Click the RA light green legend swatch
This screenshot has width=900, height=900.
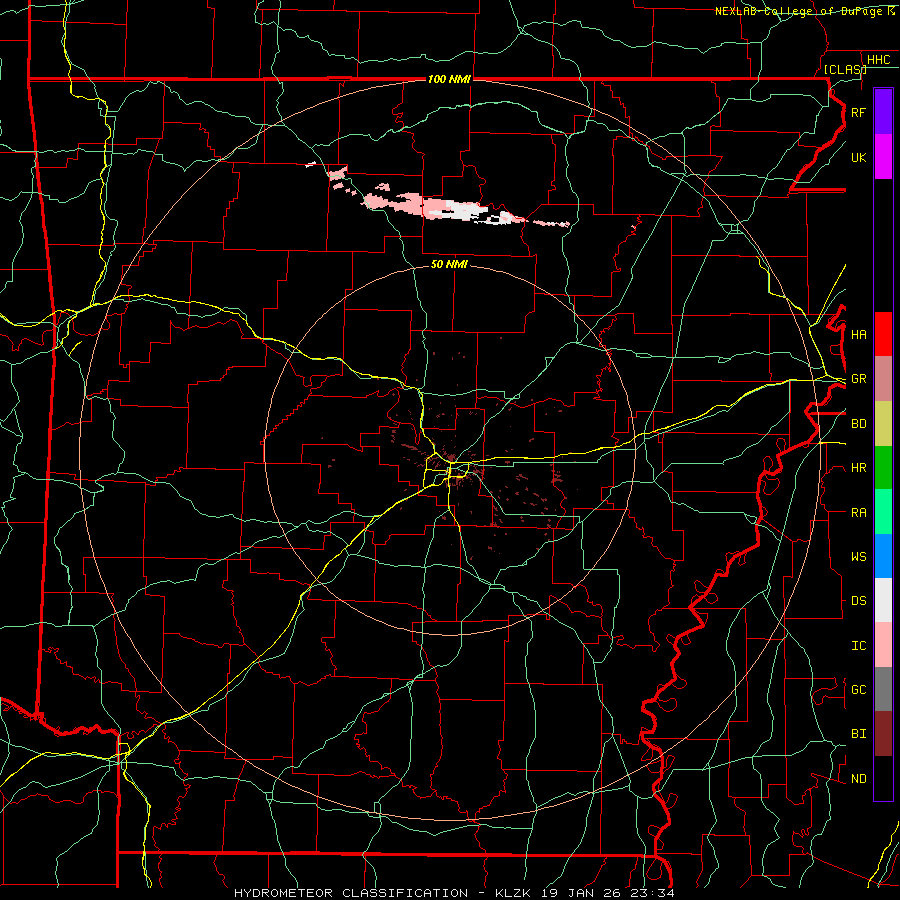[883, 512]
